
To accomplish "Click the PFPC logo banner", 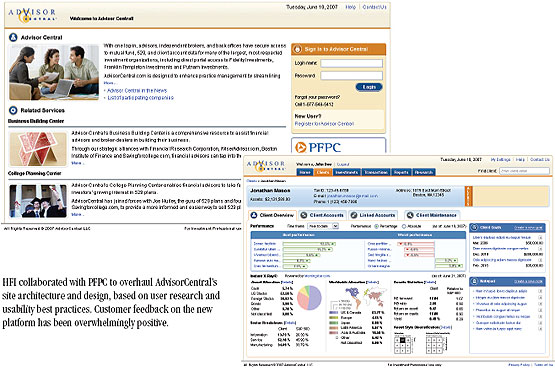I will [338, 145].
